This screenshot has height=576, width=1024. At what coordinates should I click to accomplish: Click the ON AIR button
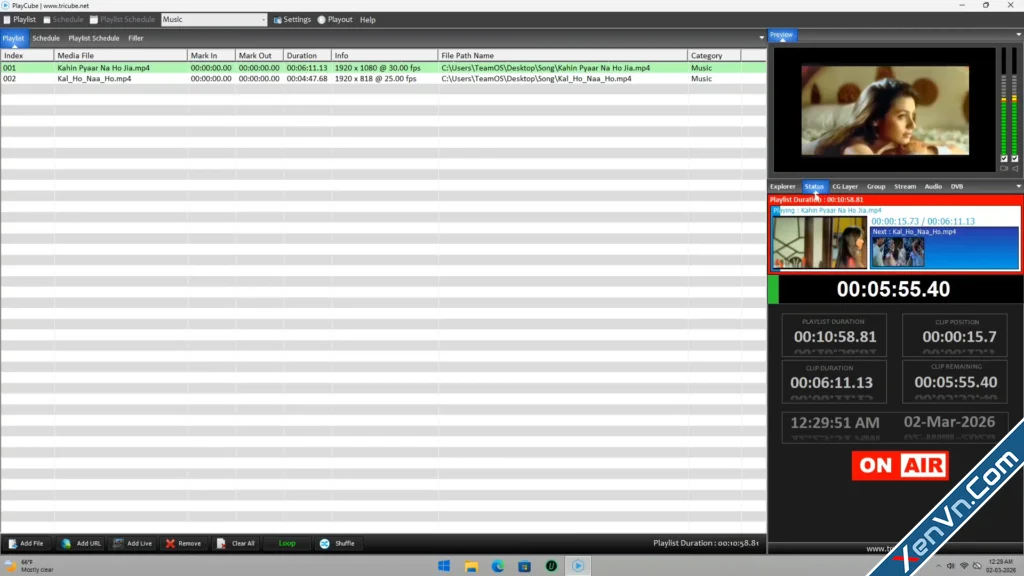click(900, 466)
